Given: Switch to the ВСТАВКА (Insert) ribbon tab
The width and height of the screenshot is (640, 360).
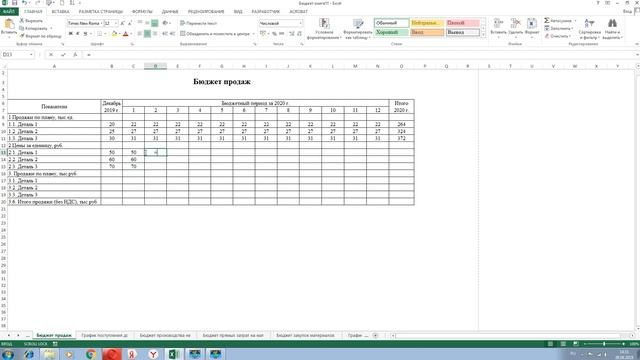Looking at the screenshot, I should pos(60,11).
